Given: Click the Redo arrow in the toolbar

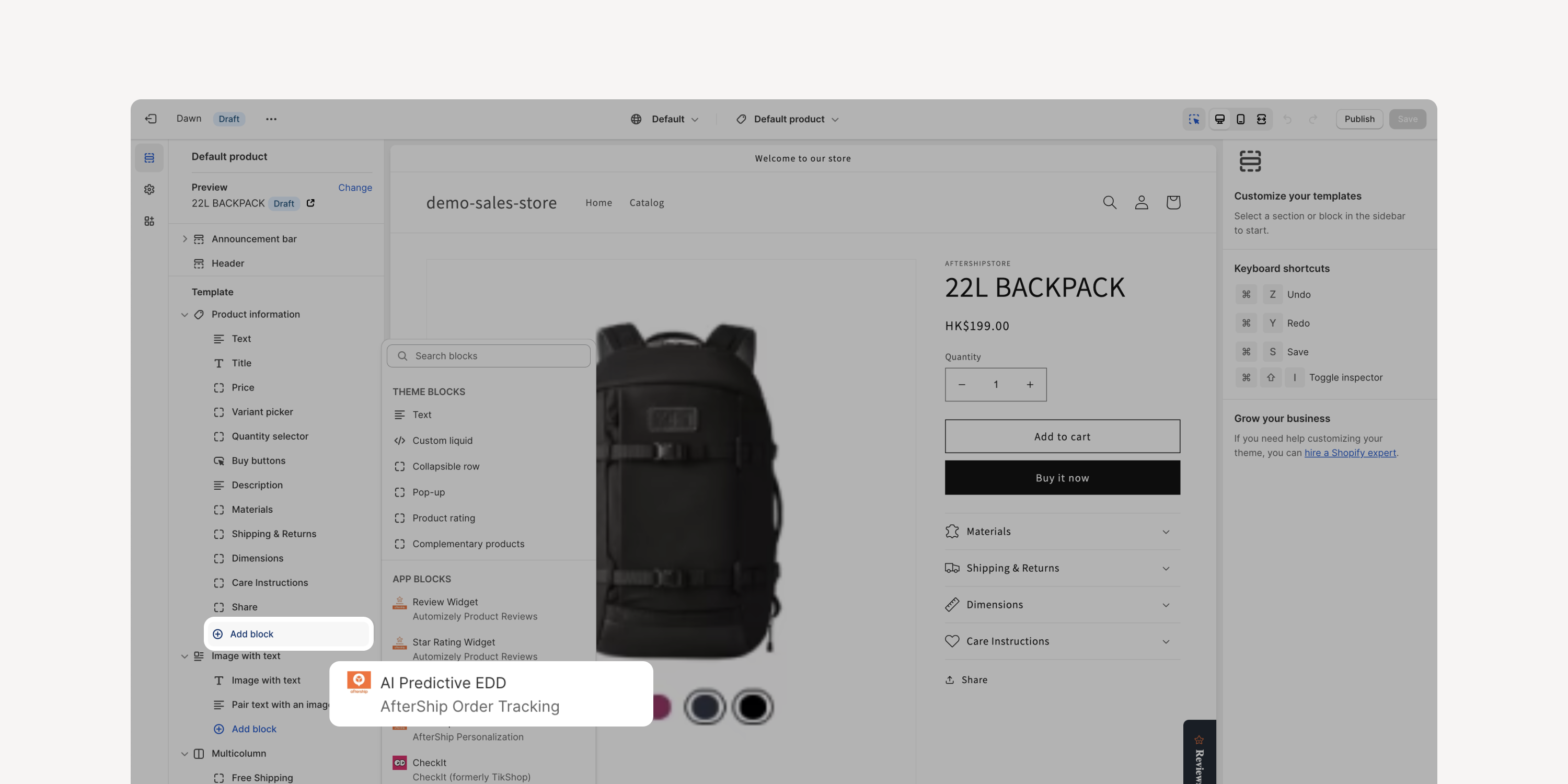Looking at the screenshot, I should coord(1313,119).
